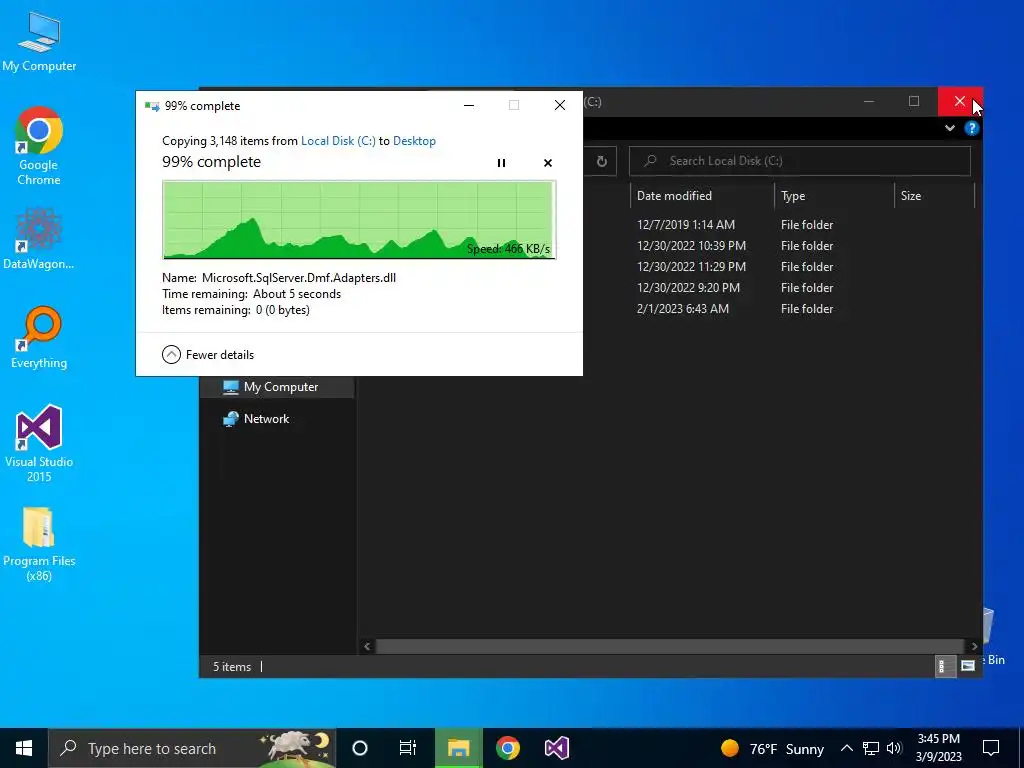Click the copy speed progress graph
This screenshot has width=1024, height=768.
pos(359,220)
